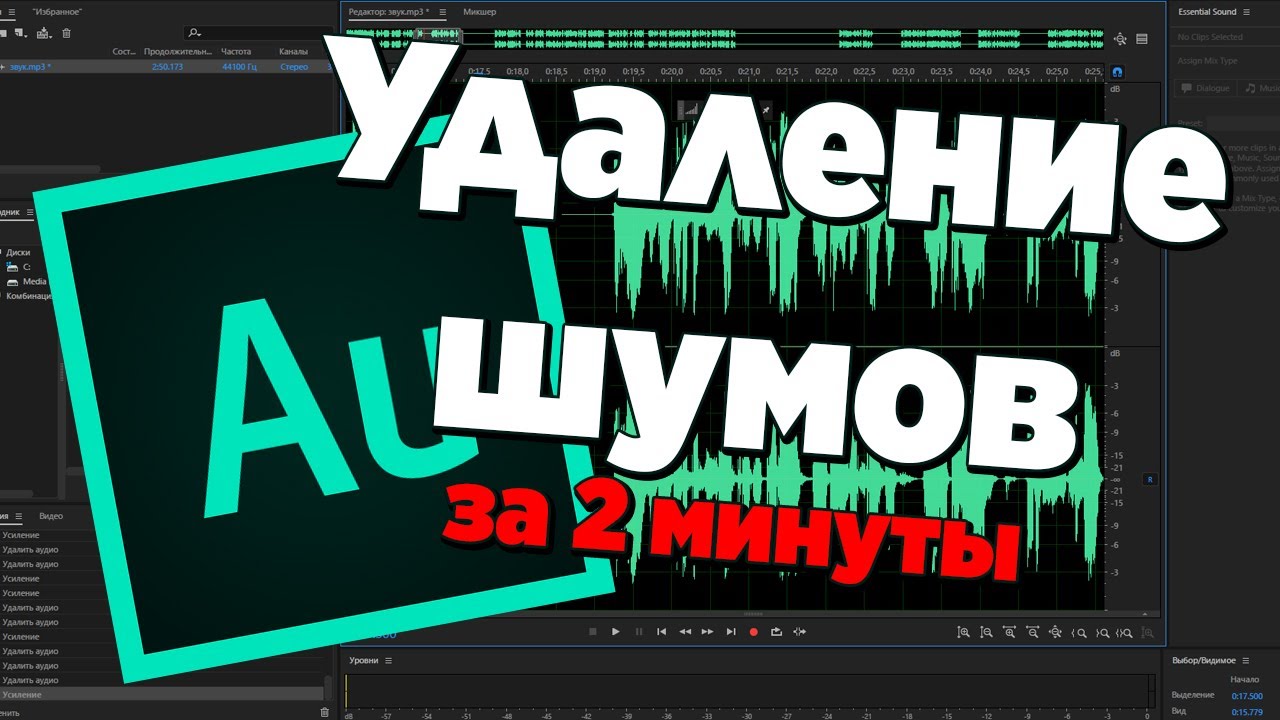Screen dimensions: 1280x720
Task: Click duration value 2:50.173
Action: point(168,67)
